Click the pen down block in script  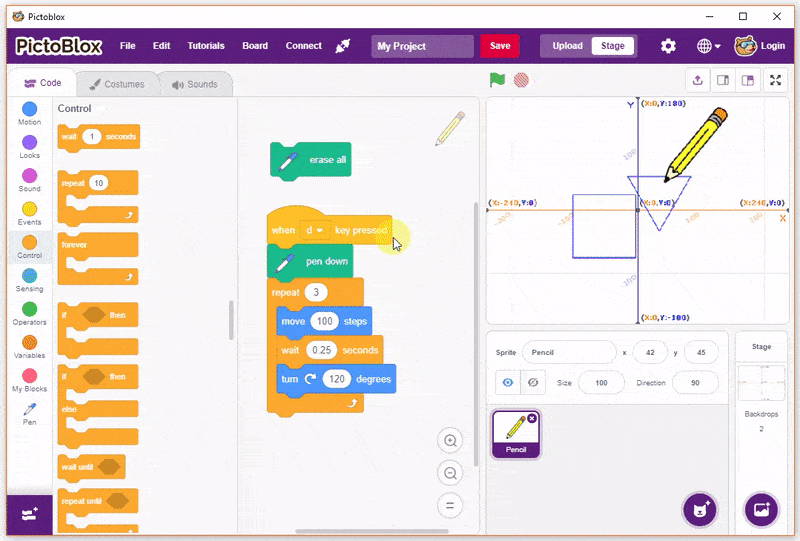coord(310,261)
